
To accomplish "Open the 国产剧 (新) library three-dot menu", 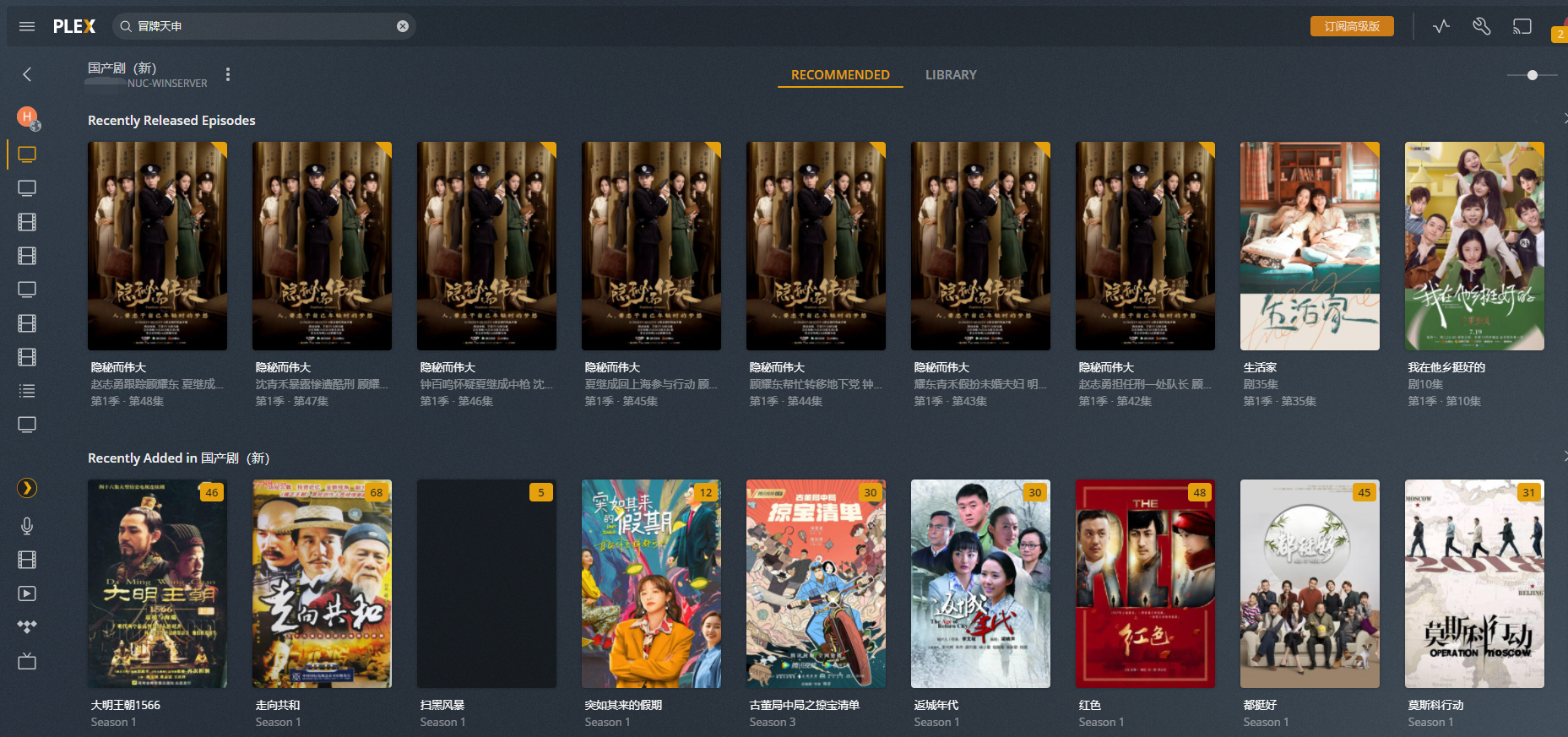I will pos(228,74).
